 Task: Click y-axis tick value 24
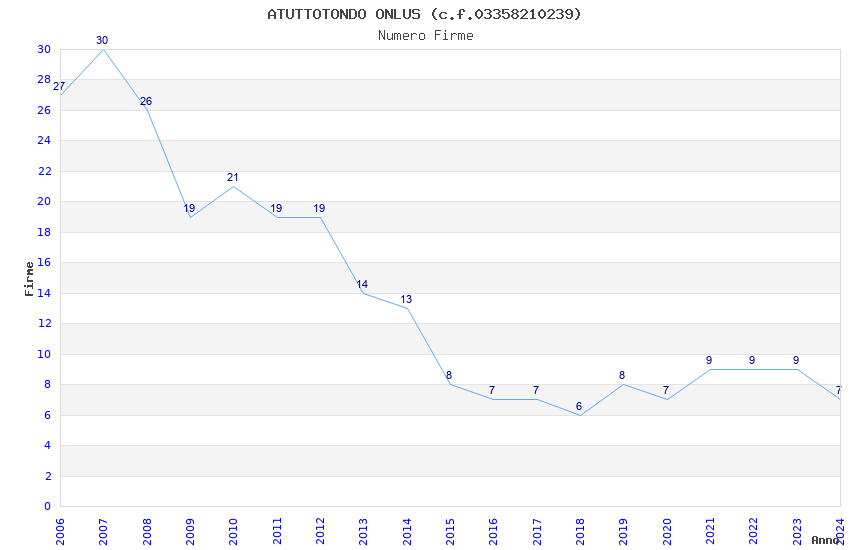(x=44, y=140)
